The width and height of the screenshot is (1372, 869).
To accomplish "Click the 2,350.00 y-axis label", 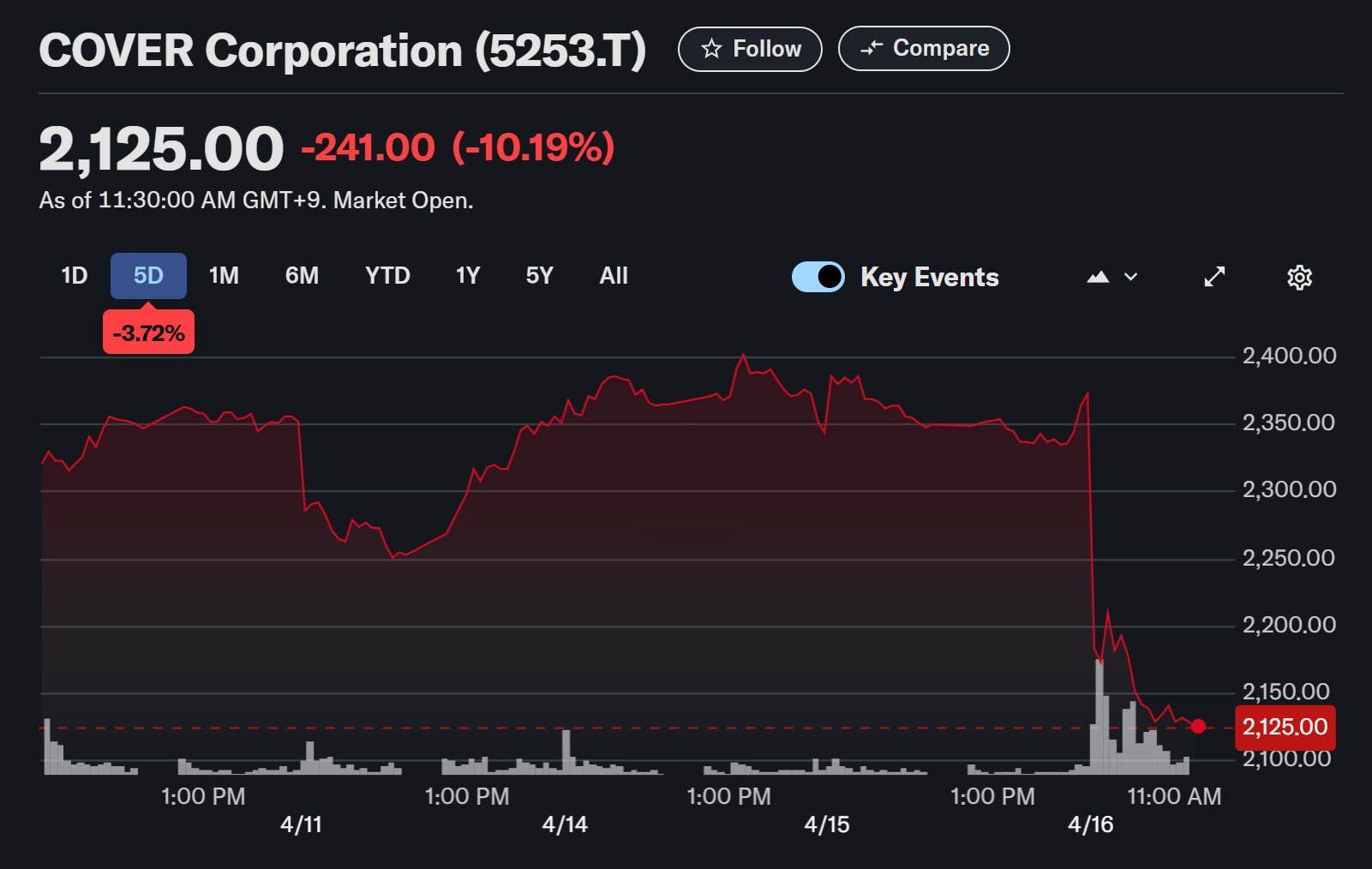I will (1289, 423).
